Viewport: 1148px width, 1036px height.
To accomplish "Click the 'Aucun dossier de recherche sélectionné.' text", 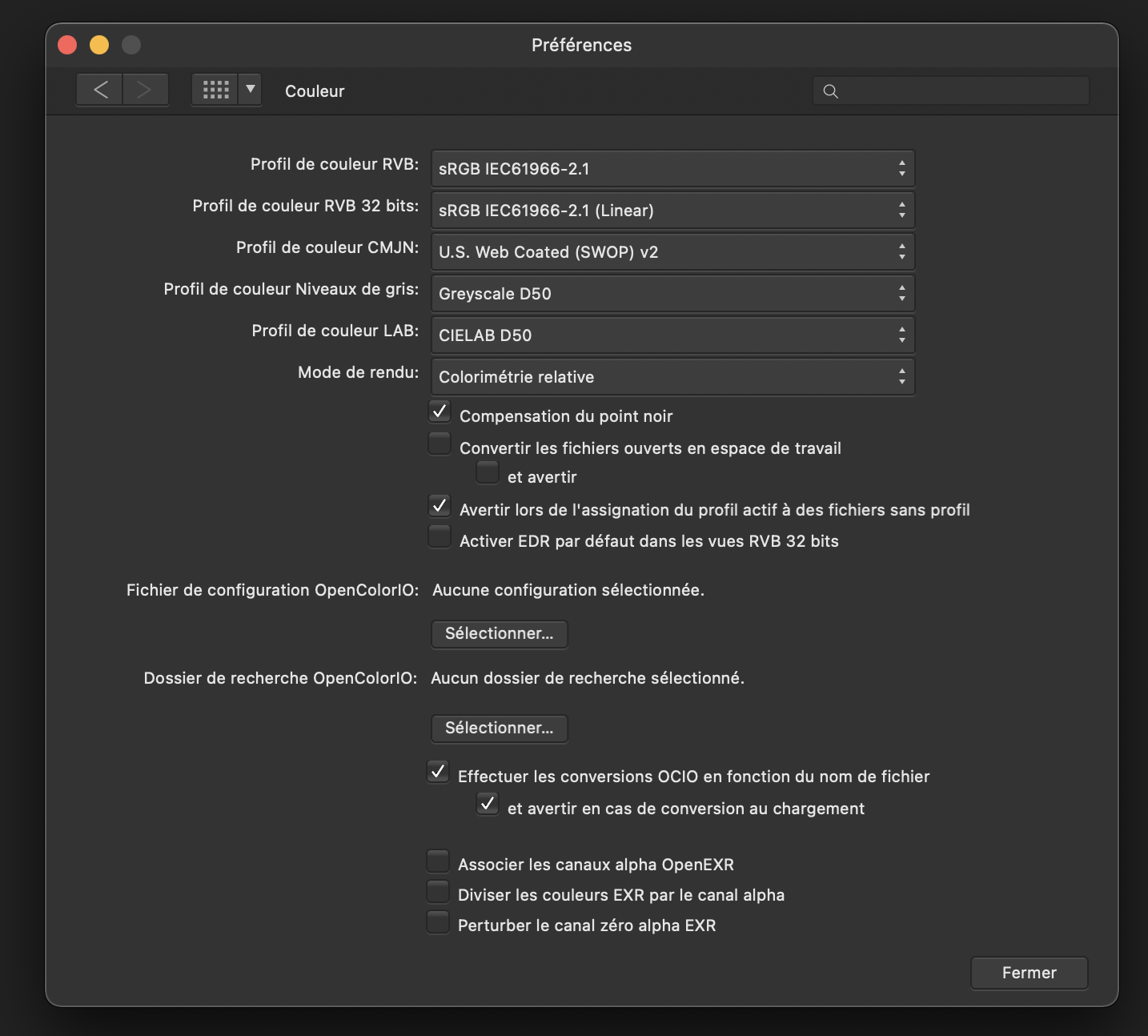I will coord(588,678).
